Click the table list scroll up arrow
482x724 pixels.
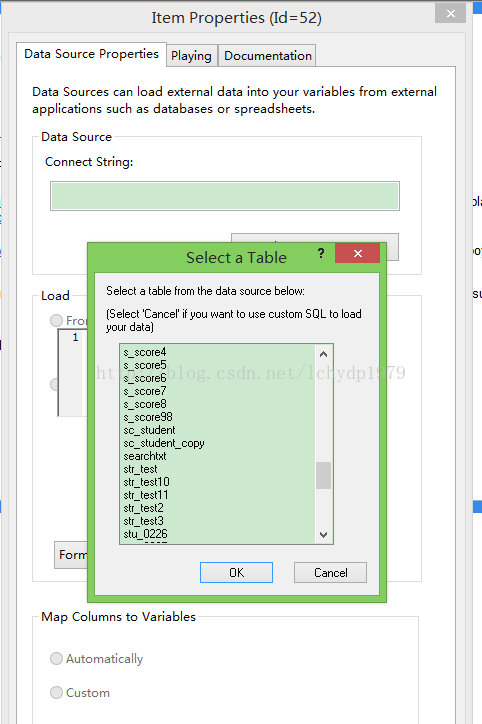pyautogui.click(x=324, y=354)
